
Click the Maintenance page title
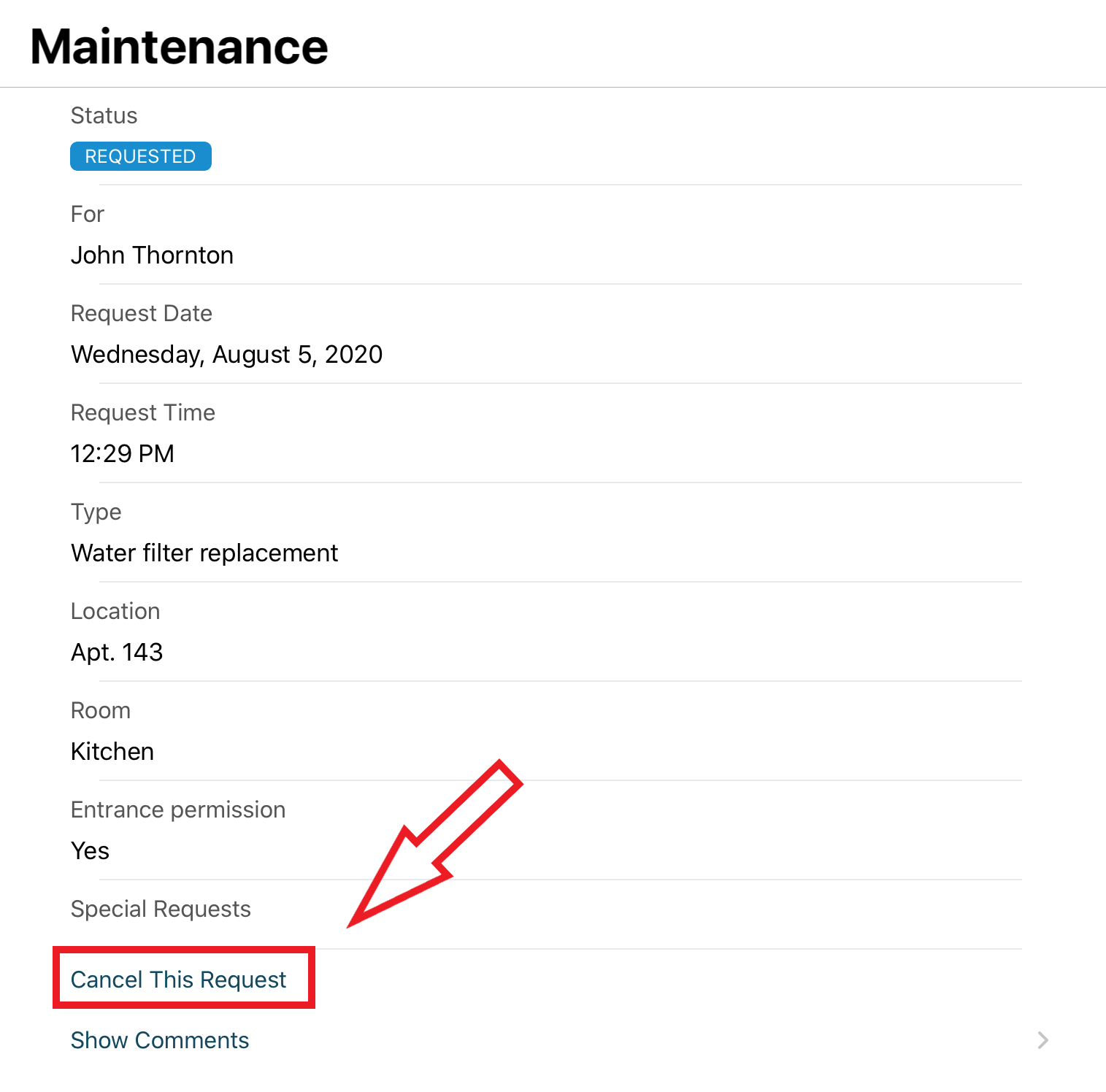pyautogui.click(x=179, y=47)
